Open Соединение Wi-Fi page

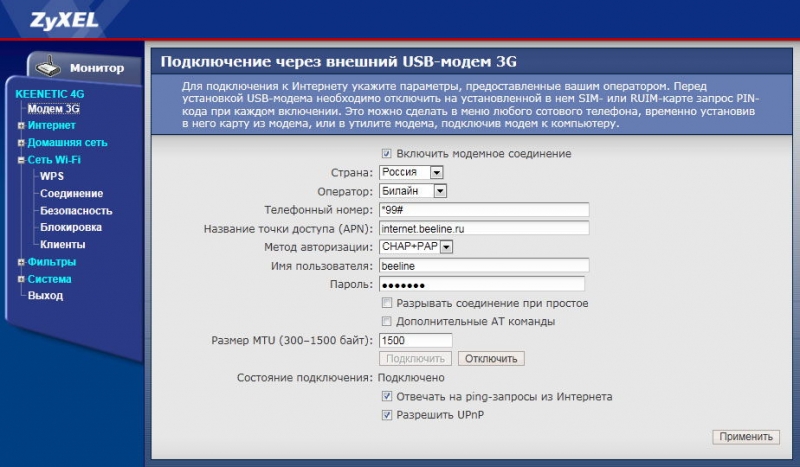point(71,193)
